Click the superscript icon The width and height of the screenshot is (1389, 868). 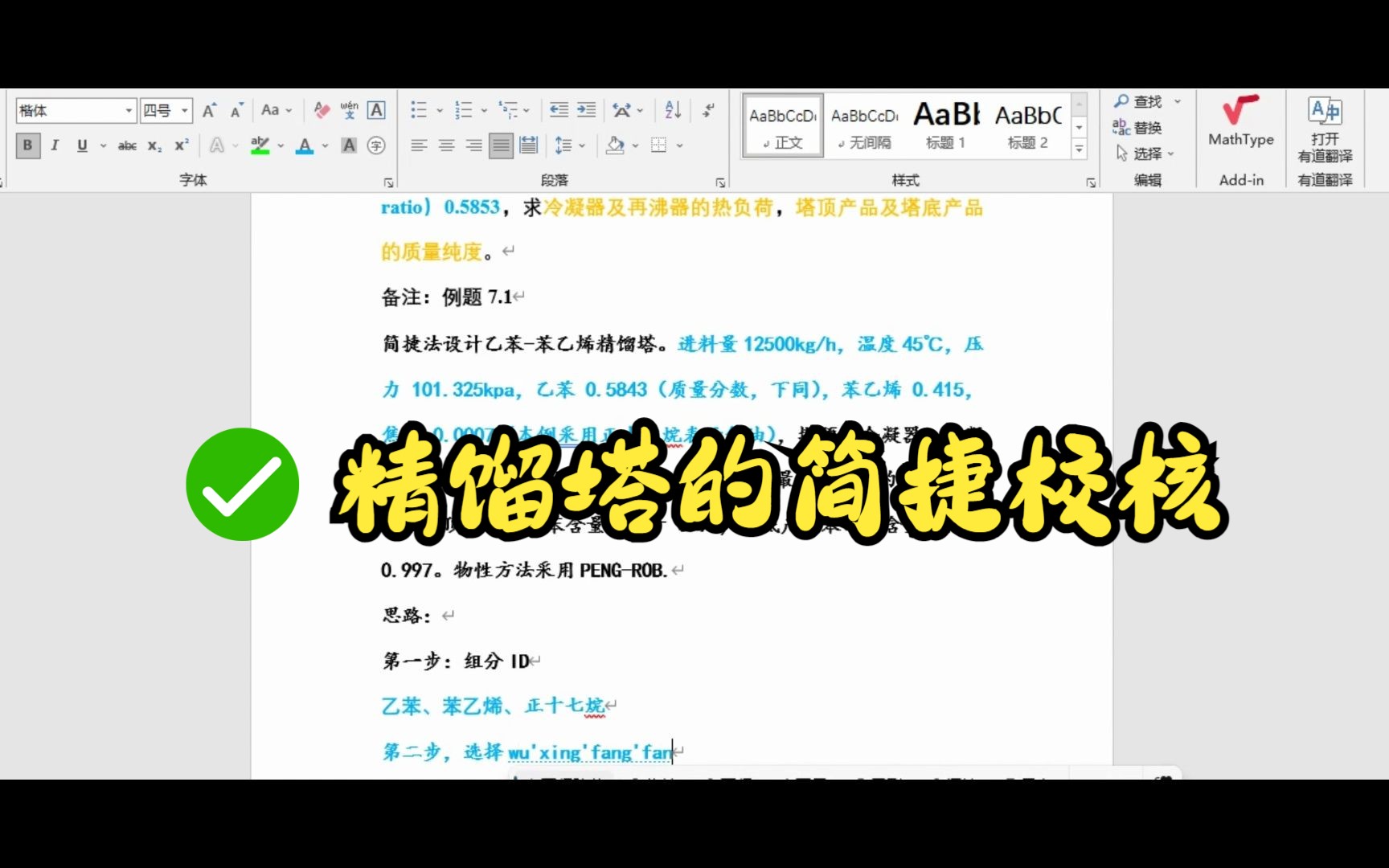click(180, 145)
